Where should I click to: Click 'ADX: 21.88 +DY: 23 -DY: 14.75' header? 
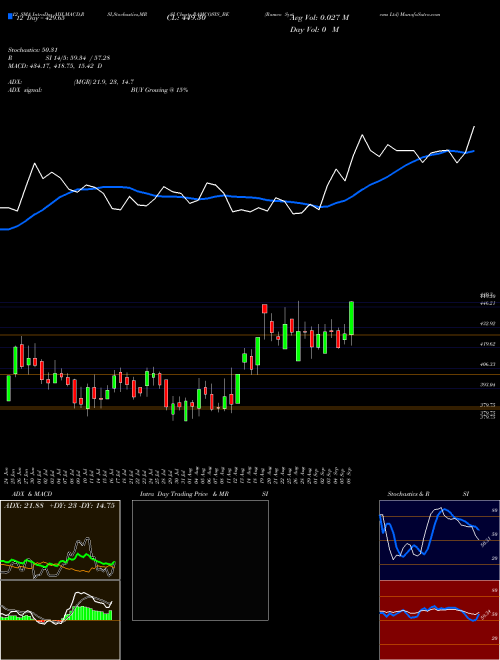coord(59,506)
